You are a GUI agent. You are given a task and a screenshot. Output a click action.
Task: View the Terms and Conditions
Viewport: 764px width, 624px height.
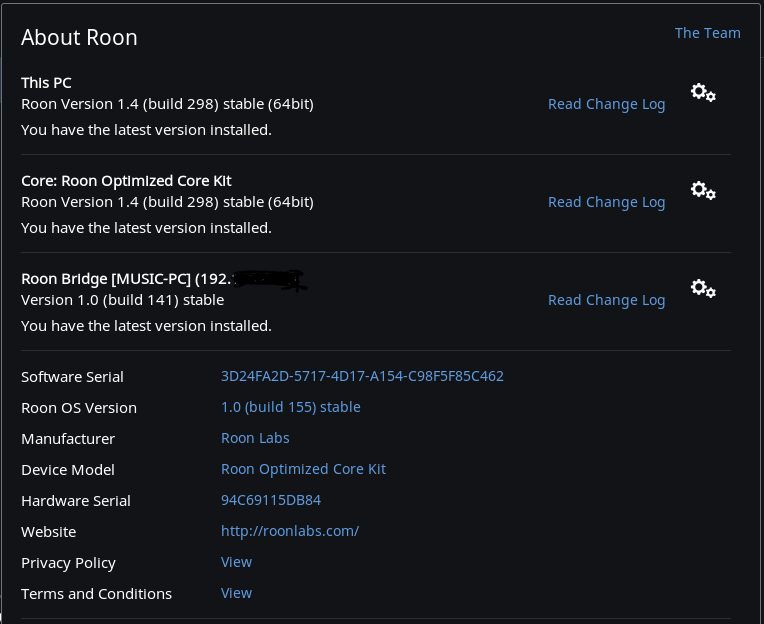tap(236, 593)
